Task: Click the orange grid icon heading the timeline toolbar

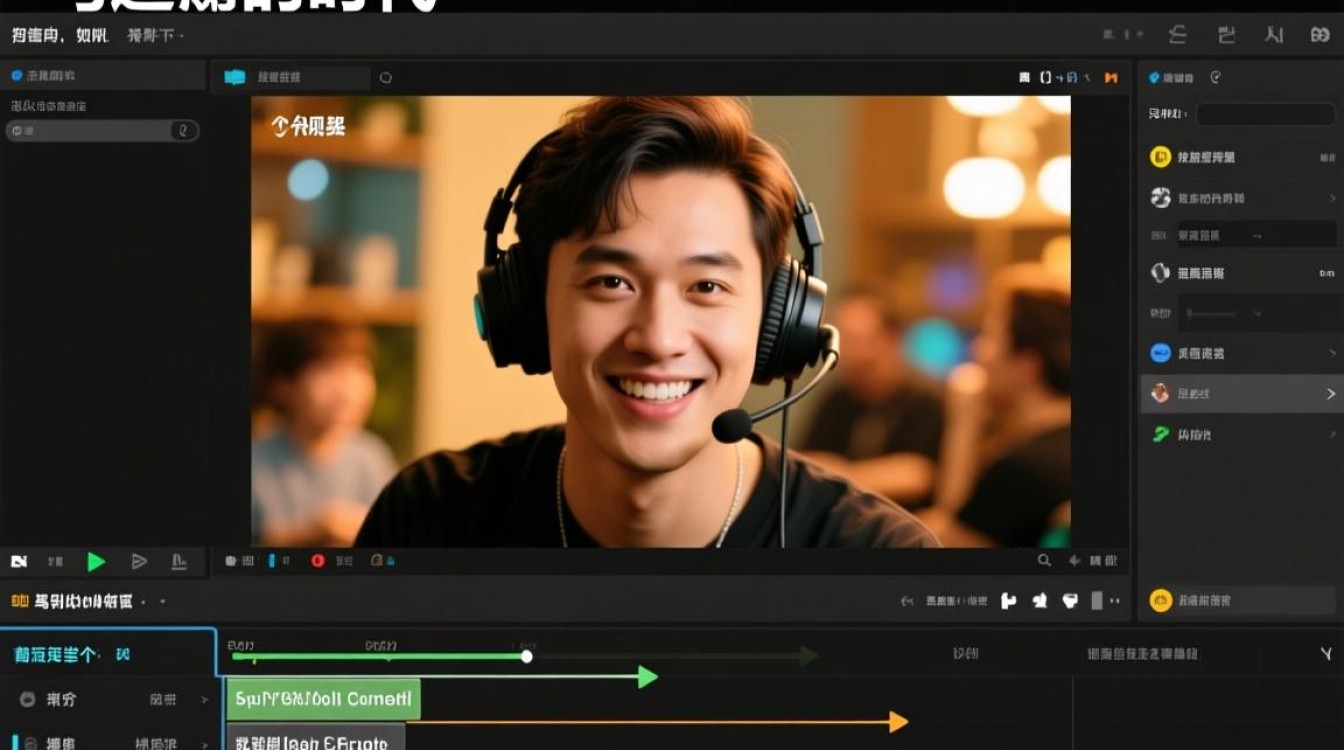Action: point(19,601)
